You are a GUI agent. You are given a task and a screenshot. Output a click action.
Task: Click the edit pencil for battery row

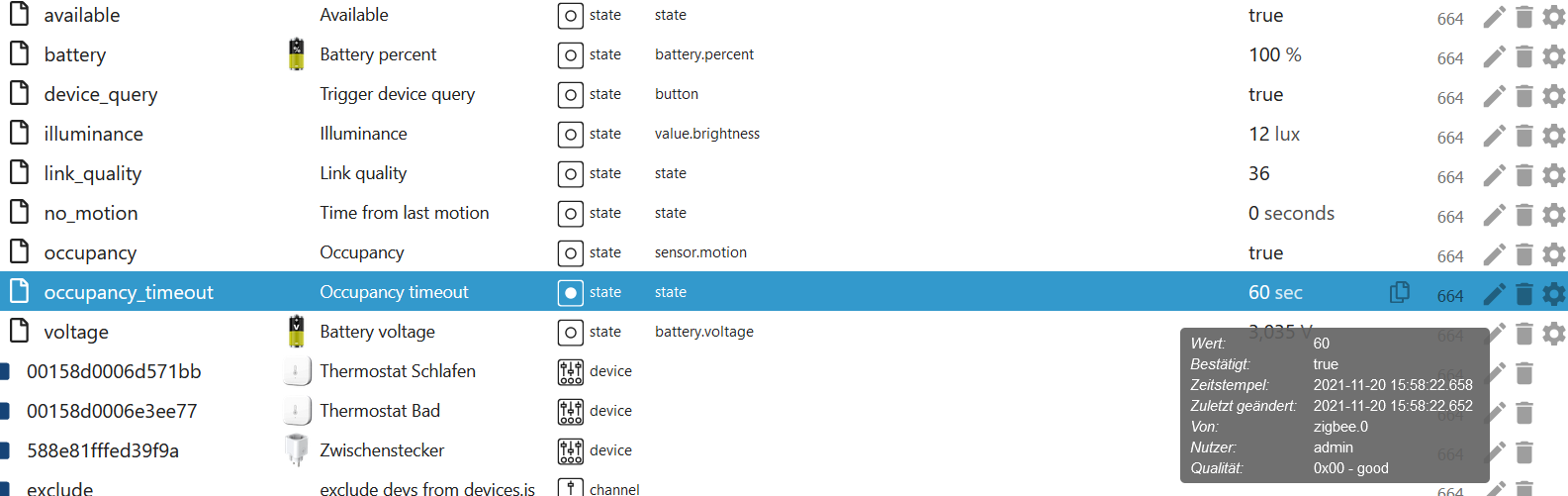[1494, 56]
